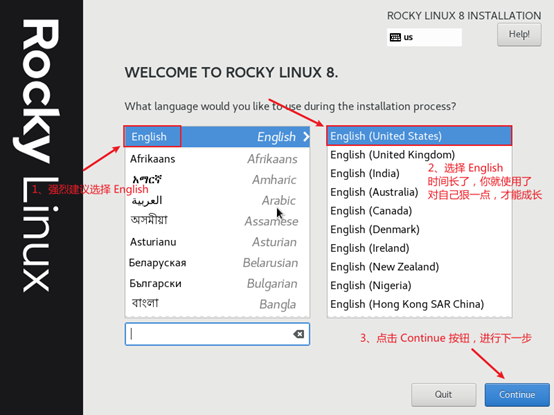Choose English (Australia) locale
The width and height of the screenshot is (554, 415).
pyautogui.click(x=419, y=192)
